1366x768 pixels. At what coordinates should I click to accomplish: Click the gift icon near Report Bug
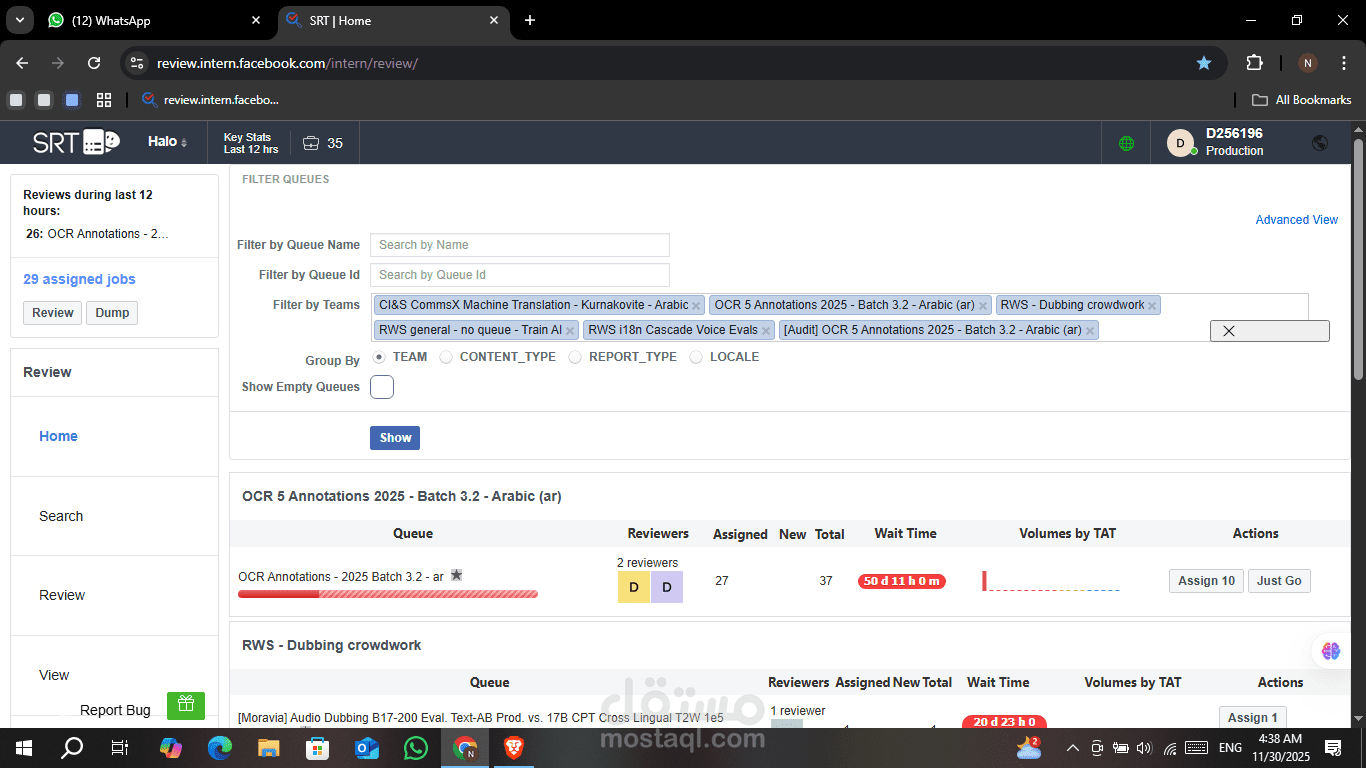tap(186, 705)
